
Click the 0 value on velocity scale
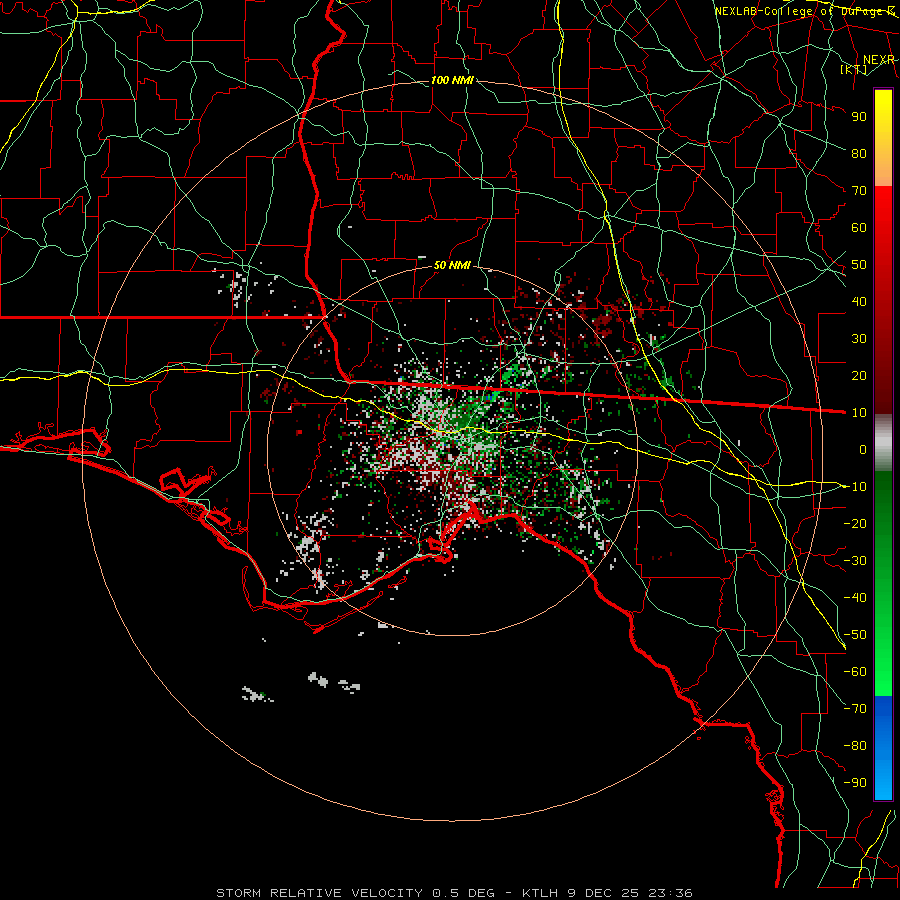click(863, 449)
